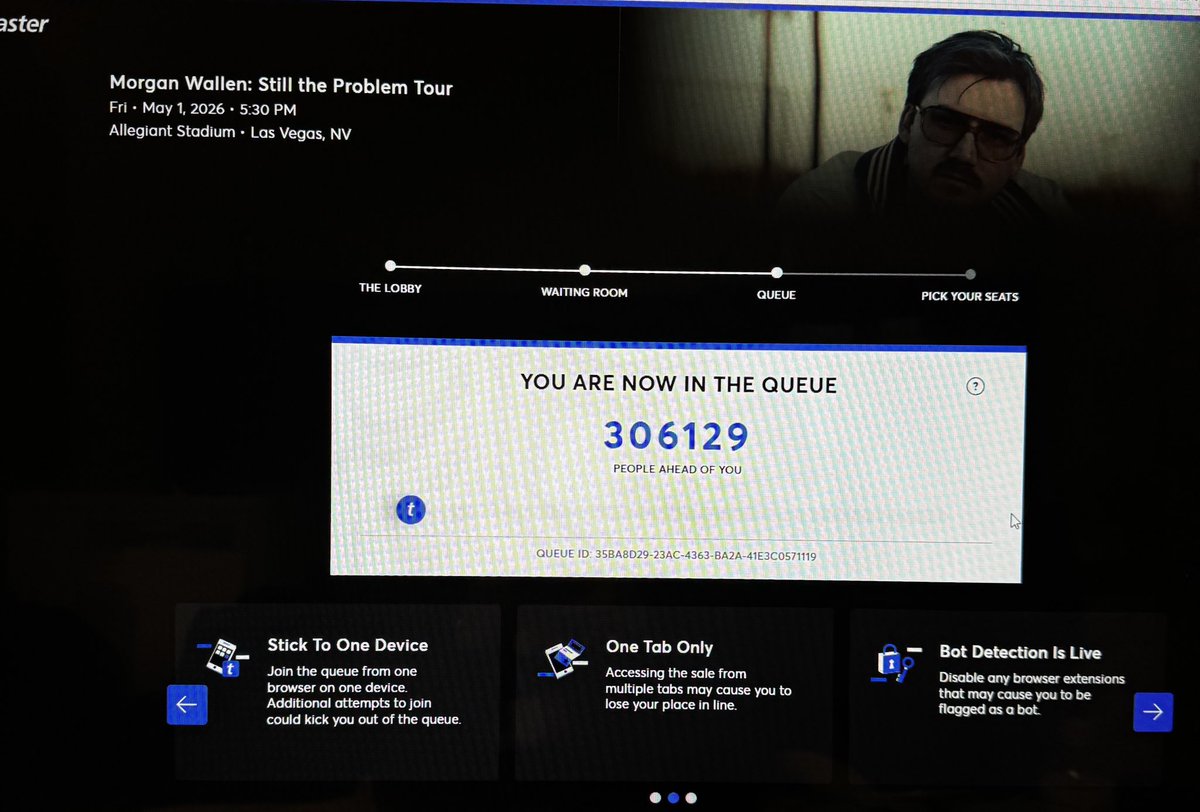
Task: Click the Pick Your Seats step dot
Action: (970, 274)
